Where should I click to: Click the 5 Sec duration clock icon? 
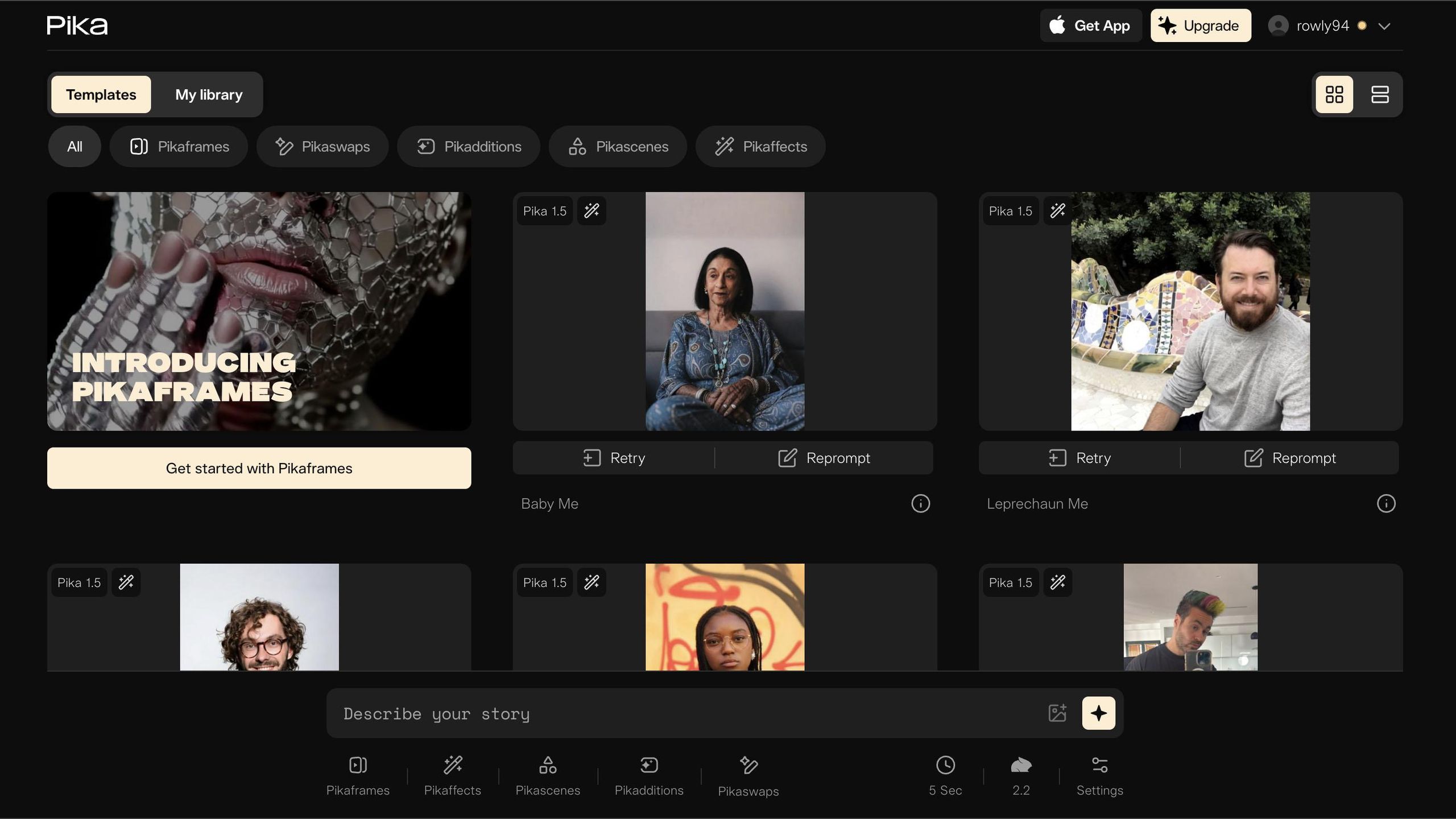[x=945, y=773]
